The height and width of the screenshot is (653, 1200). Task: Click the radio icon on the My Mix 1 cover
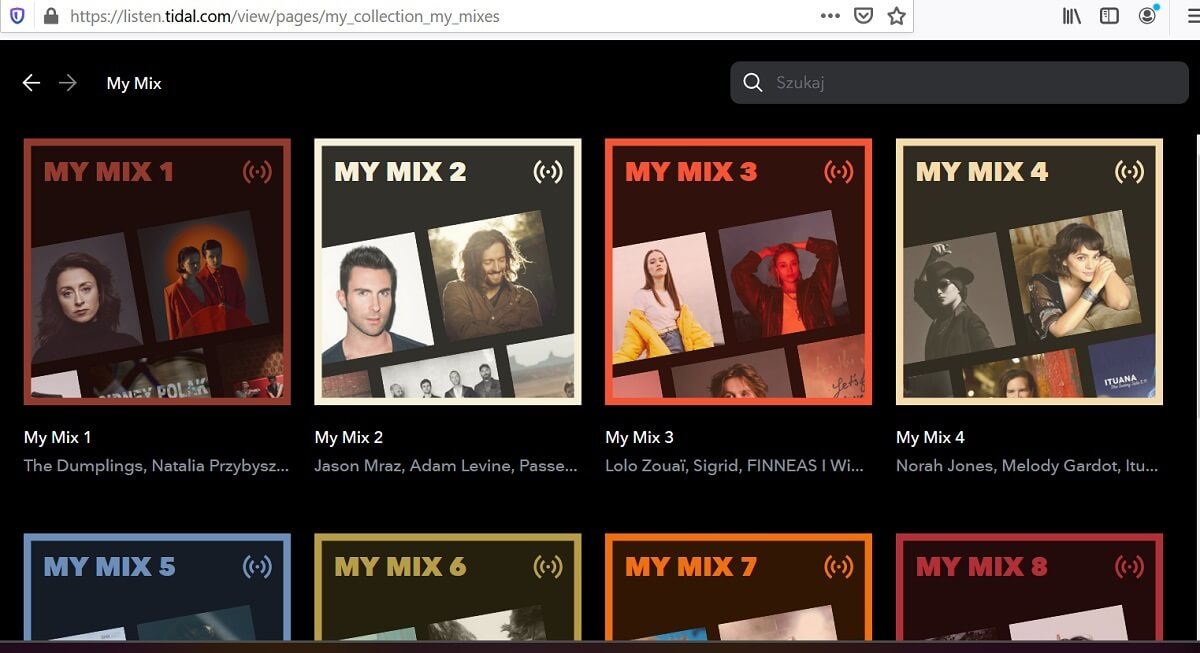pos(258,171)
